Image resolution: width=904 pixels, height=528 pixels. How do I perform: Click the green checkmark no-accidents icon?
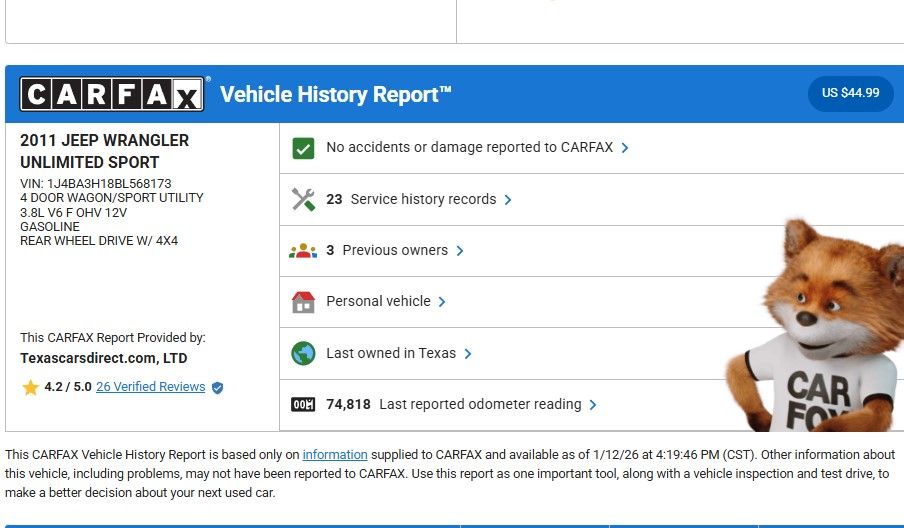(303, 148)
